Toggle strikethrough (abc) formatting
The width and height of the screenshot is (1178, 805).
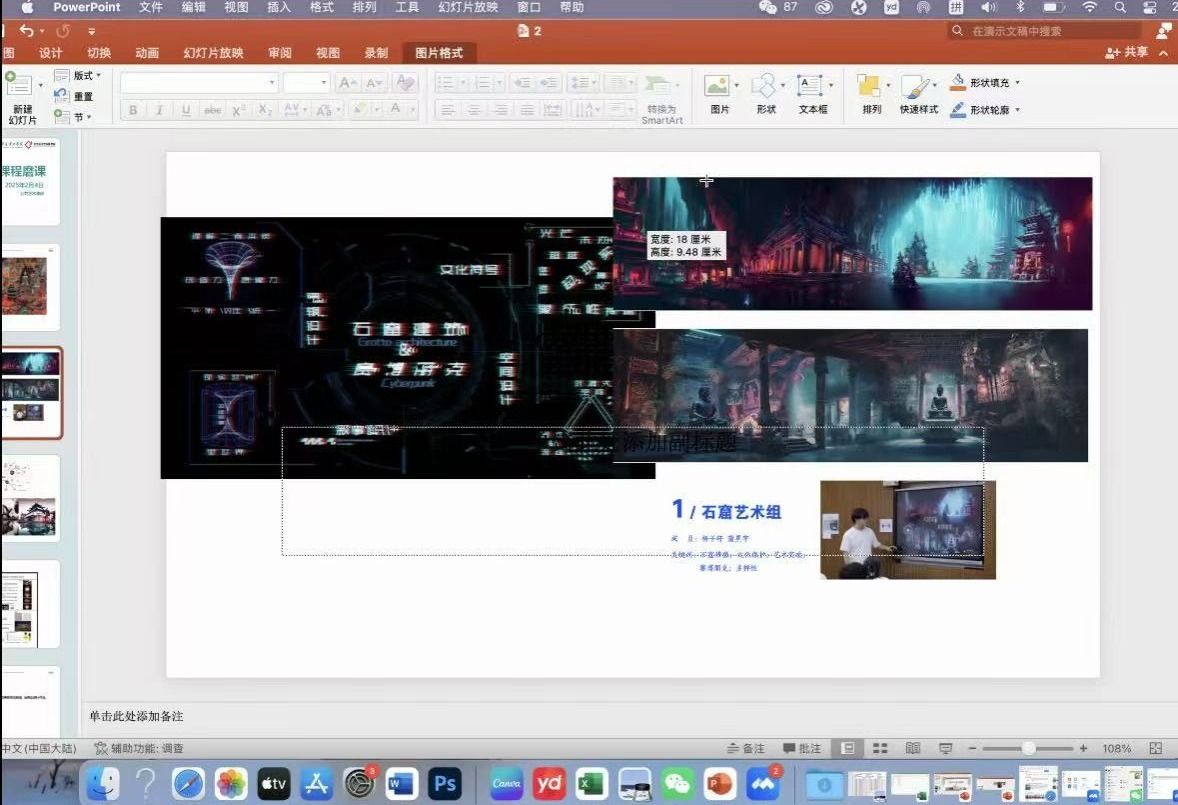213,110
